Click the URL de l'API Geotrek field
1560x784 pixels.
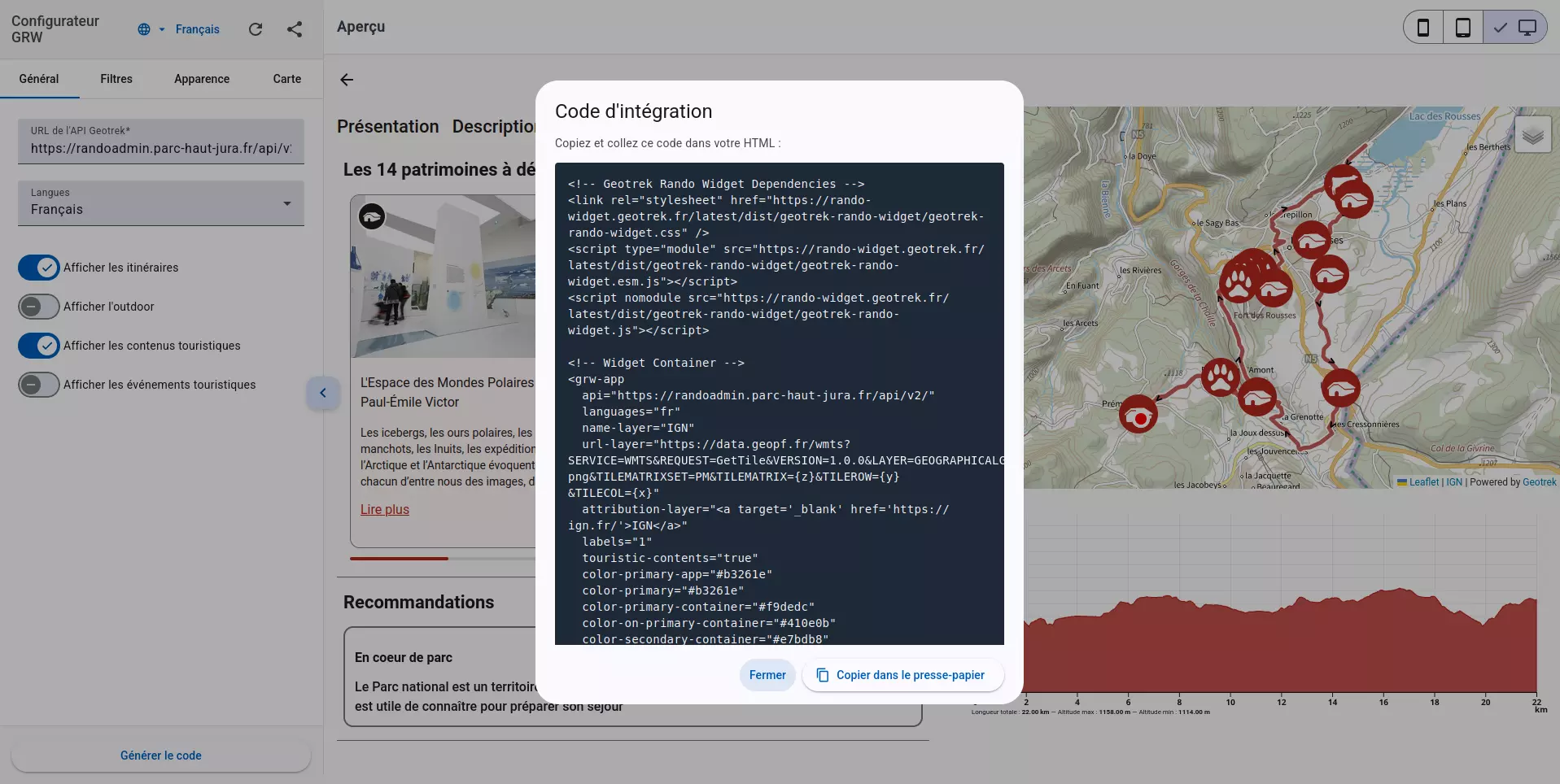click(160, 149)
